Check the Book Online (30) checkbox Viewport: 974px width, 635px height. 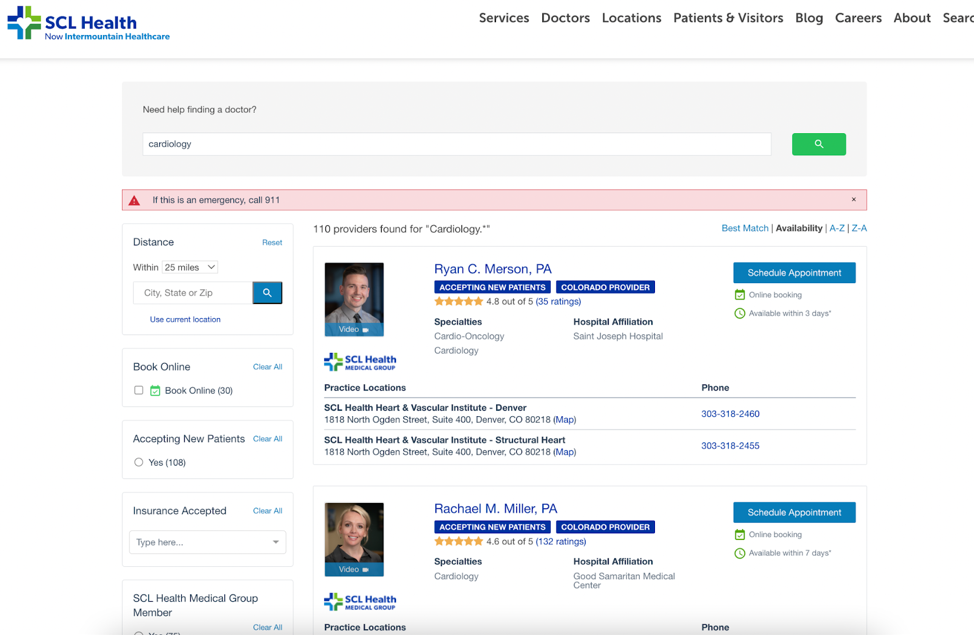coord(139,390)
